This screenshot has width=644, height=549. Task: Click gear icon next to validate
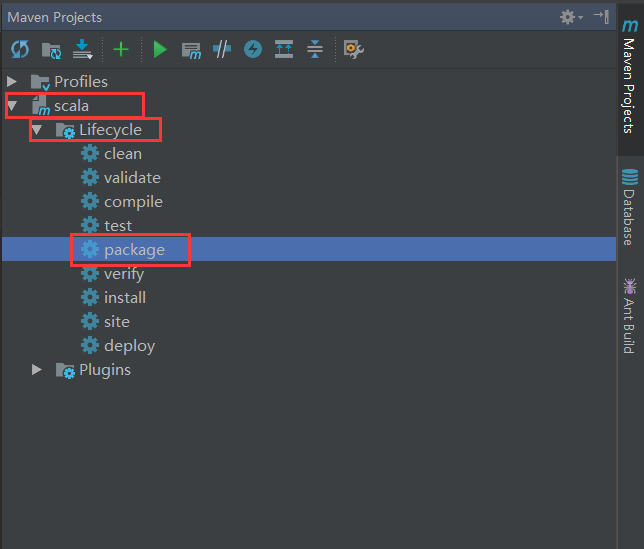point(90,177)
